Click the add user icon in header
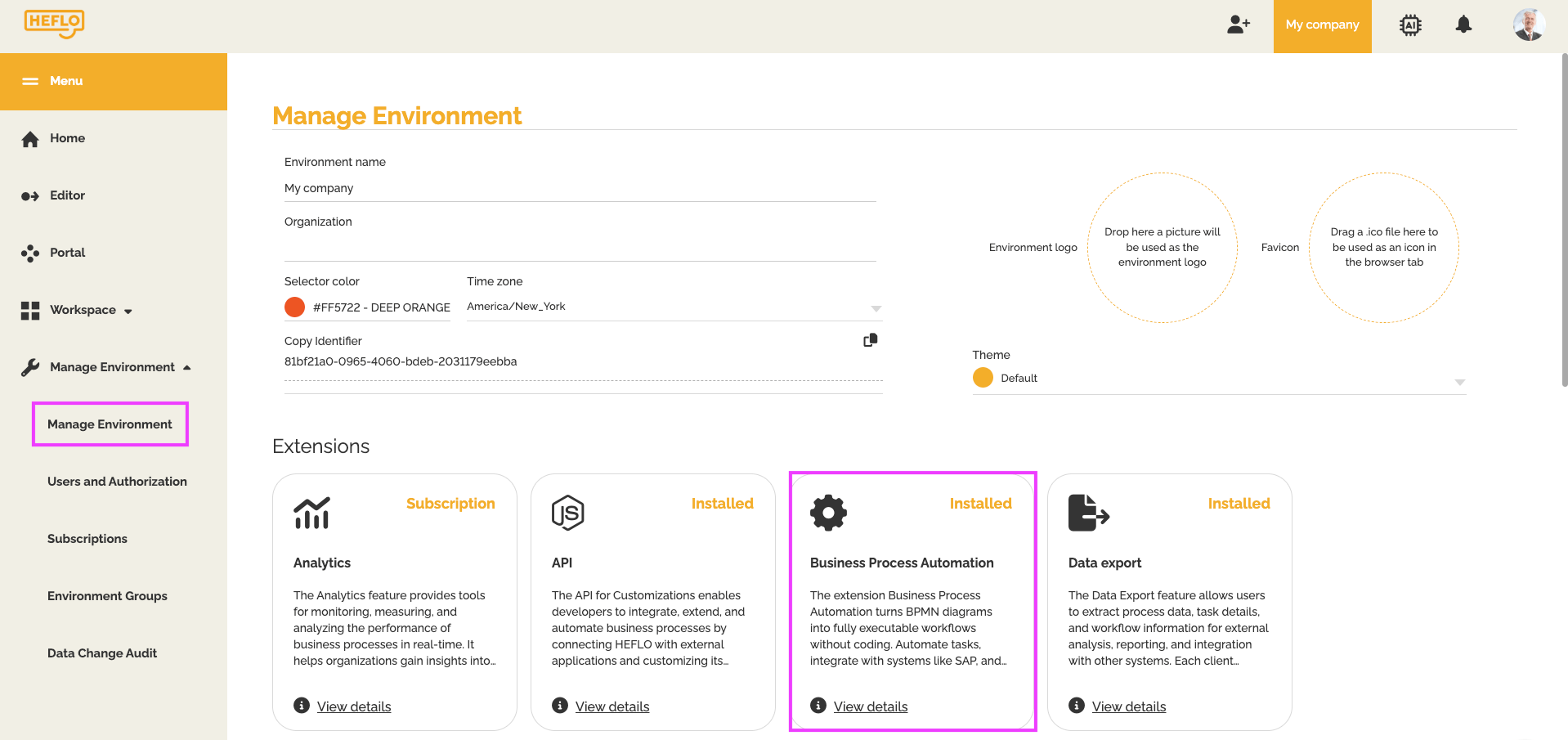Screen dimensions: 1568x740 pyautogui.click(x=1238, y=25)
